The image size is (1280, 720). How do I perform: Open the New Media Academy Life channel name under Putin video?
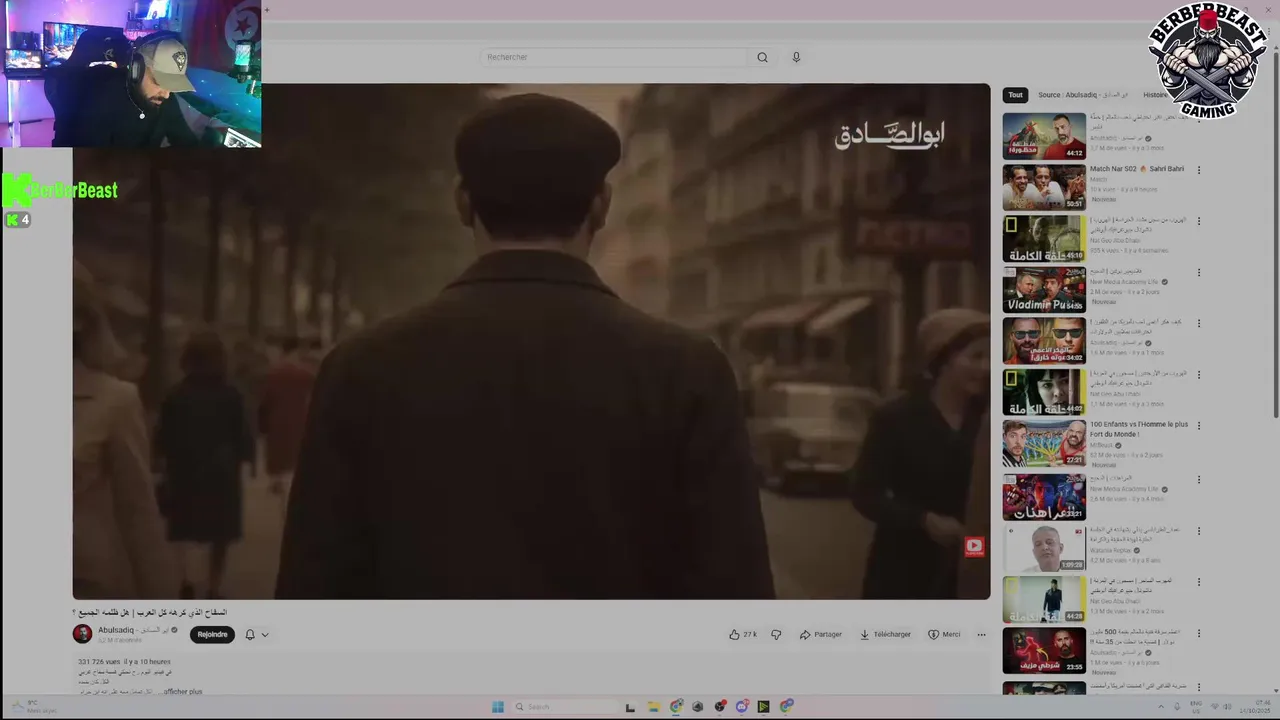(x=1124, y=282)
